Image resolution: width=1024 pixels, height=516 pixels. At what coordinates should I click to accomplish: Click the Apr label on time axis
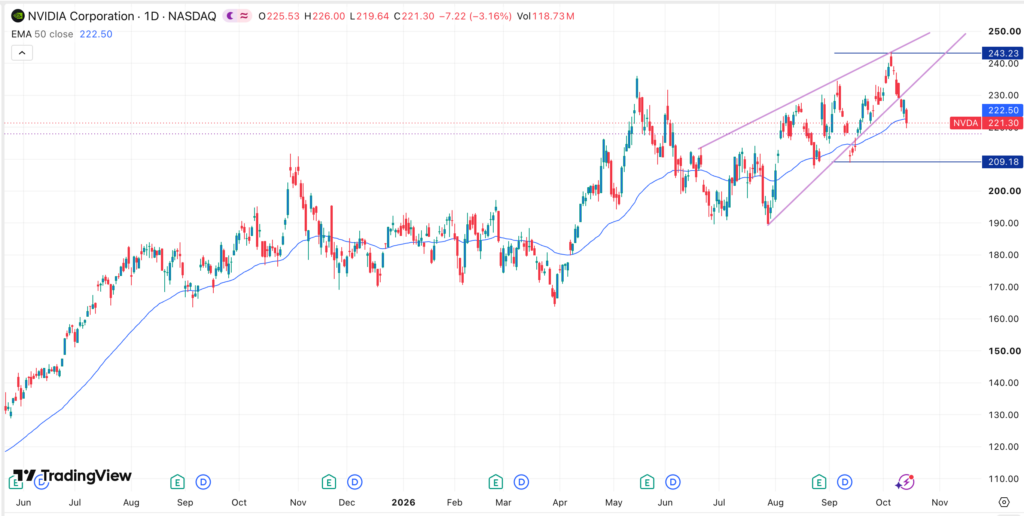[x=560, y=503]
